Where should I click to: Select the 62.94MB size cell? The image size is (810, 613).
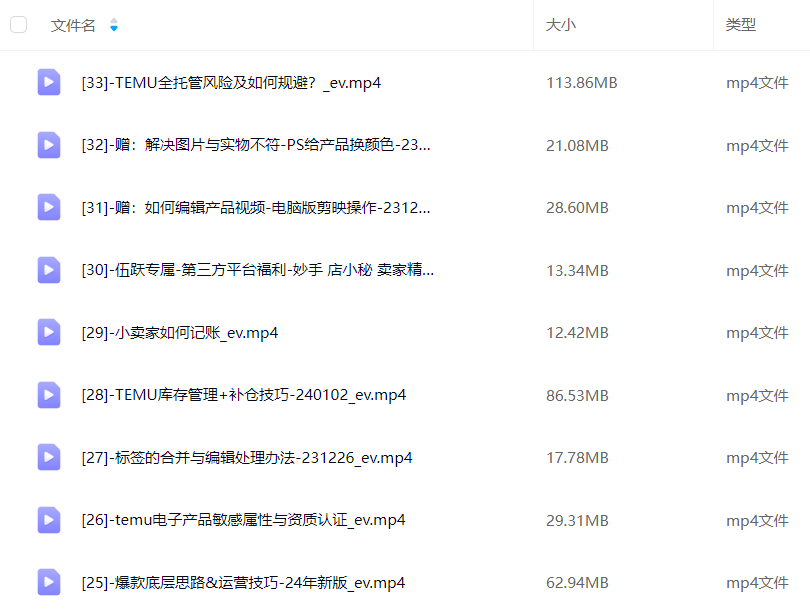(577, 583)
